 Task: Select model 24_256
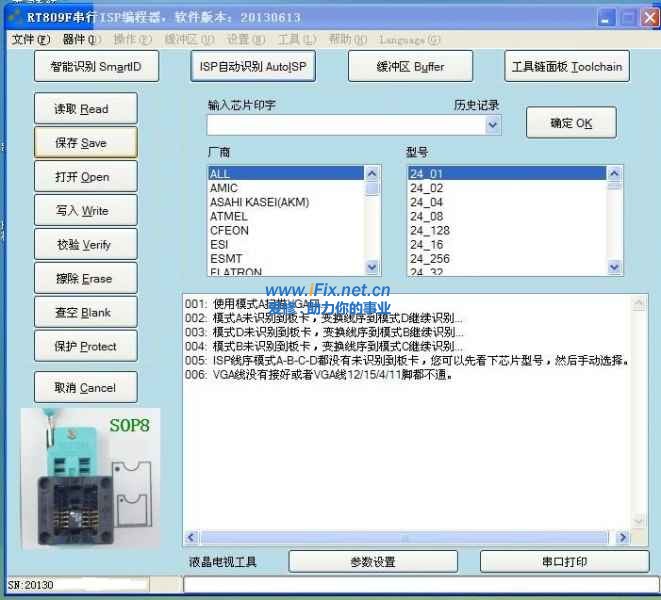[x=507, y=258]
